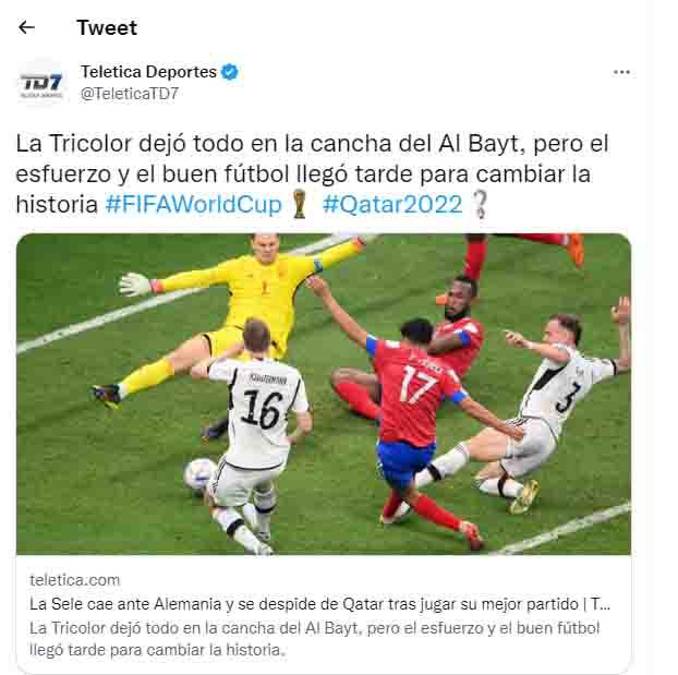678x675 pixels.
Task: Open the football match photo
Action: 323,394
